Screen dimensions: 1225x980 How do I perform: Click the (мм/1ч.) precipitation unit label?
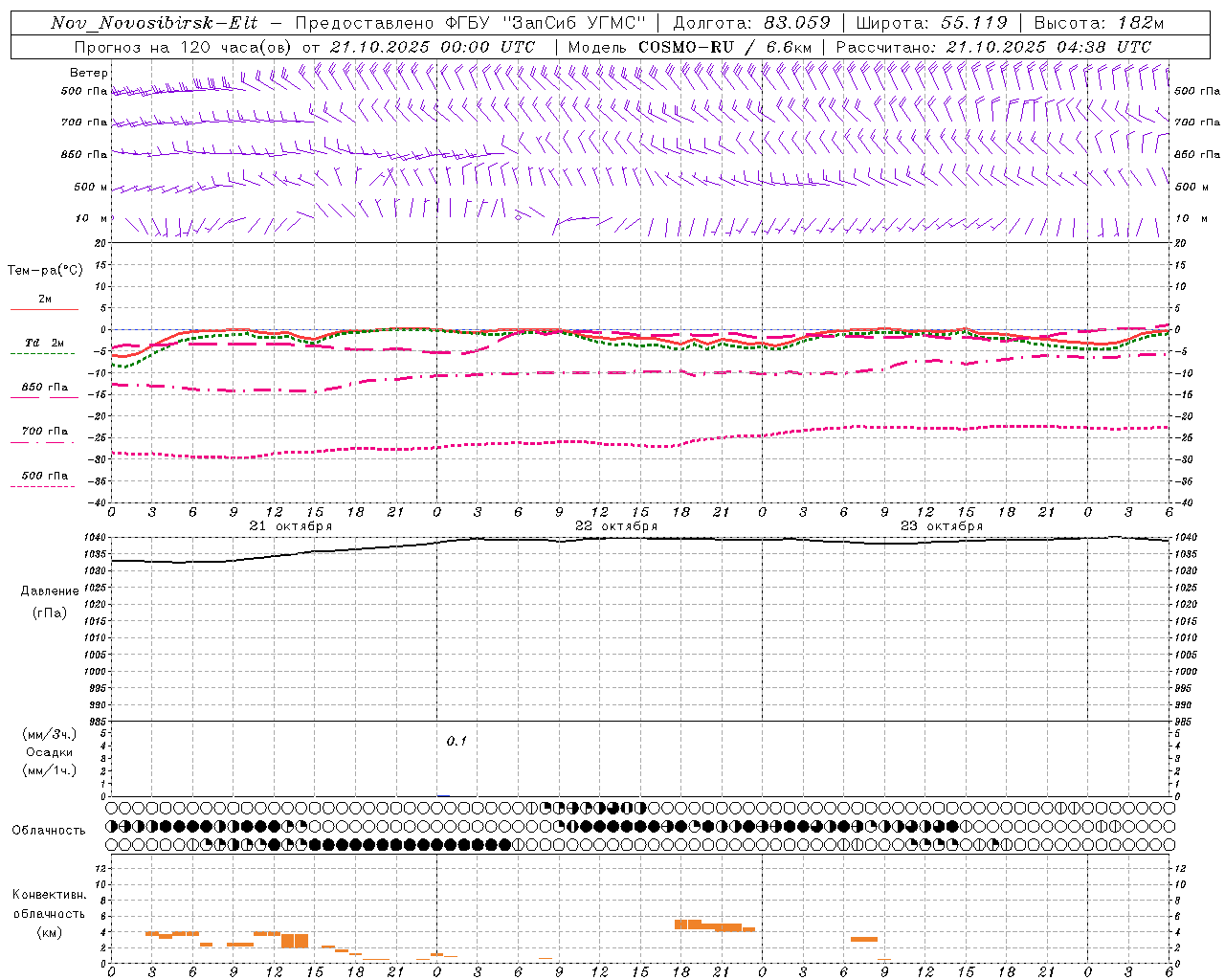(49, 770)
